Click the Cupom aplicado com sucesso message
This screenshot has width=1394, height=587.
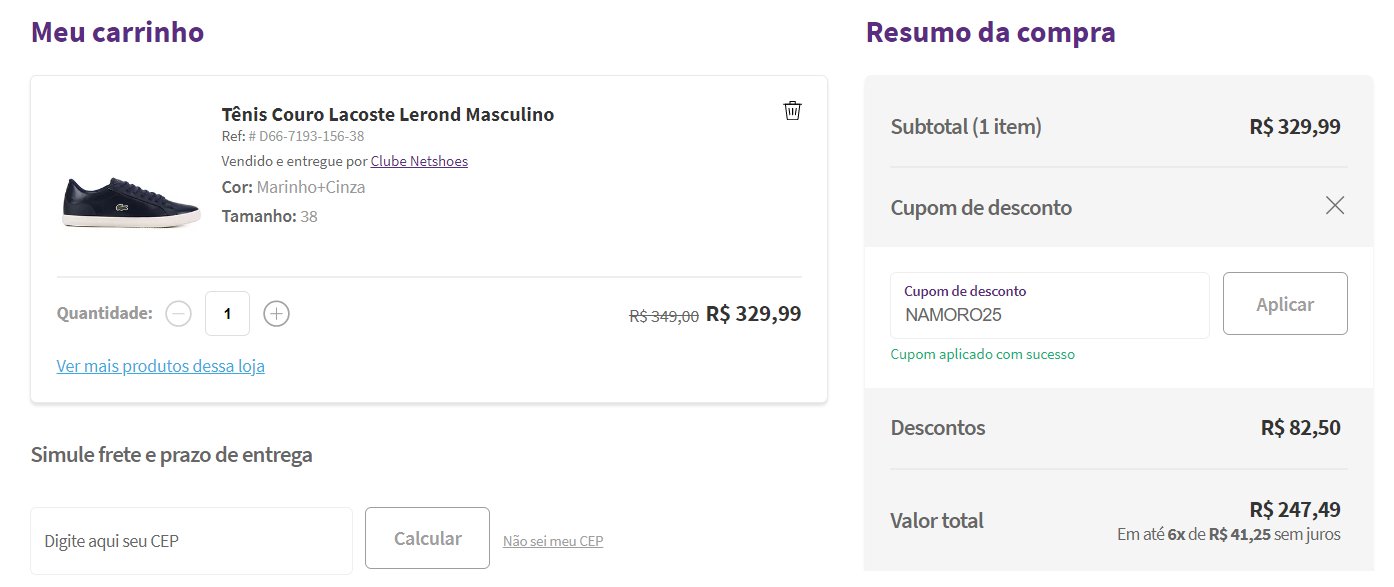pyautogui.click(x=982, y=354)
